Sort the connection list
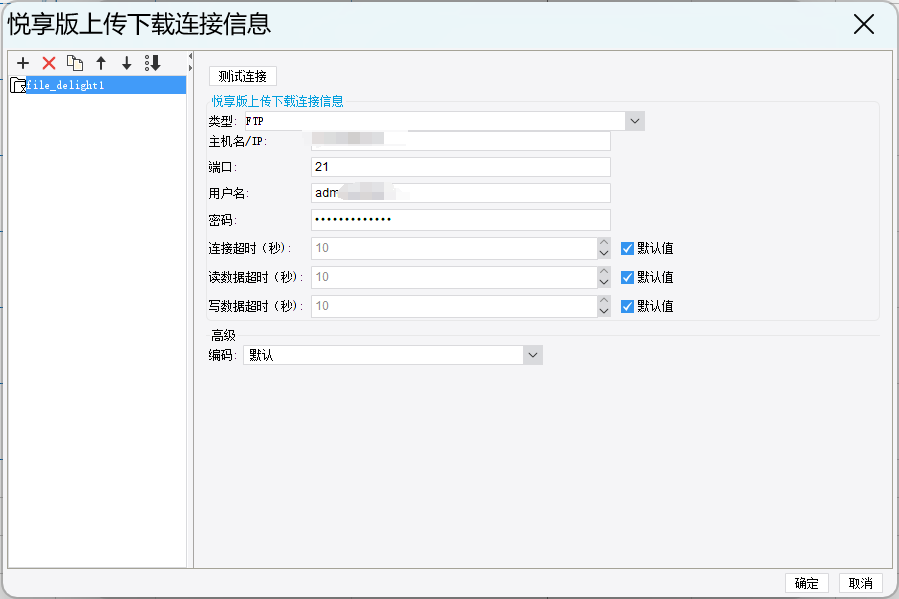 tap(153, 62)
